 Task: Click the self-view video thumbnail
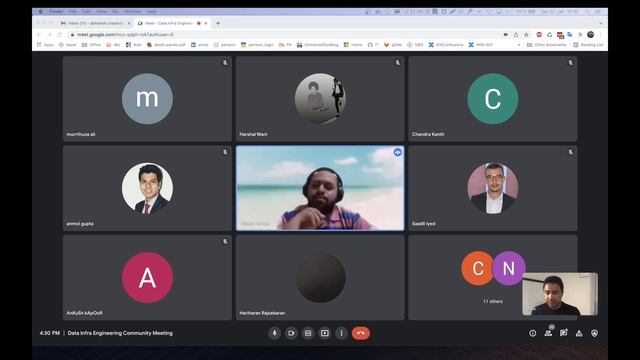(560, 294)
